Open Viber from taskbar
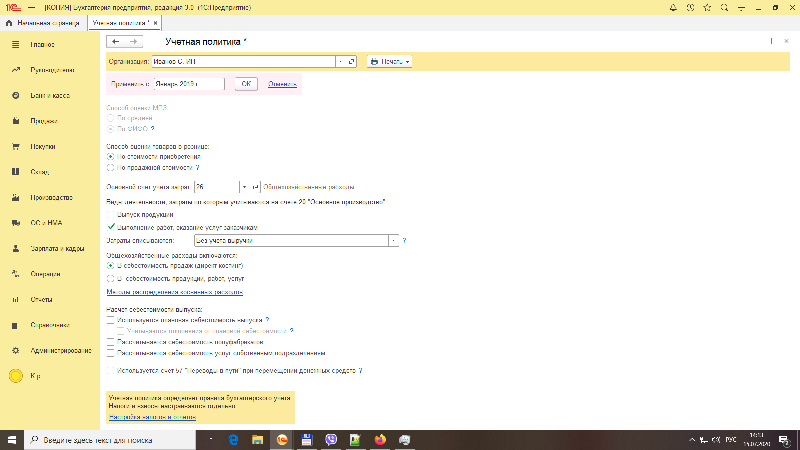The width and height of the screenshot is (800, 450). 331,440
